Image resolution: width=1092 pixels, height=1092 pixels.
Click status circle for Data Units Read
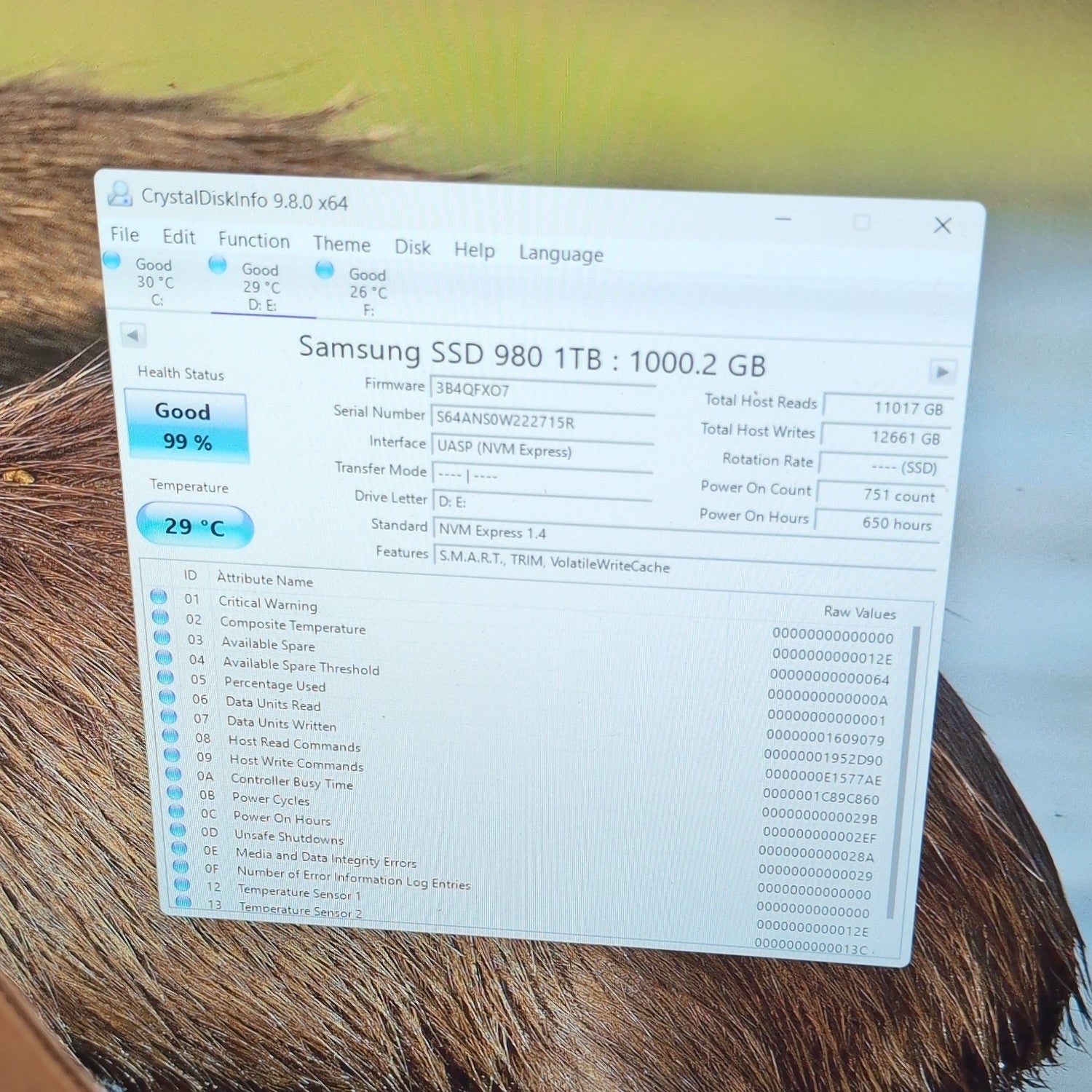[167, 697]
